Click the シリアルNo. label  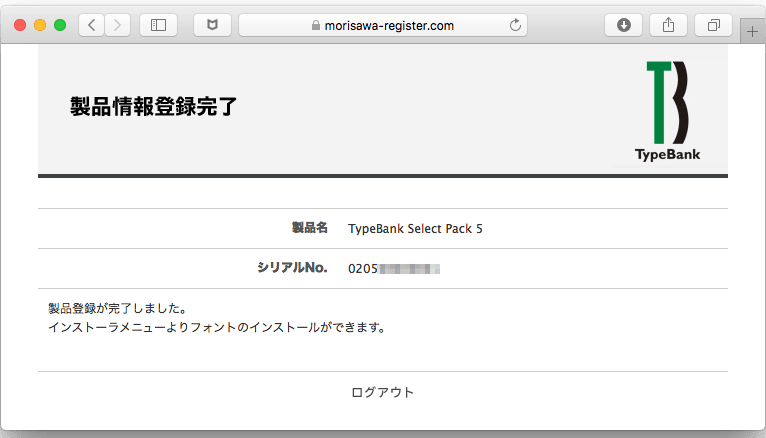pyautogui.click(x=292, y=268)
